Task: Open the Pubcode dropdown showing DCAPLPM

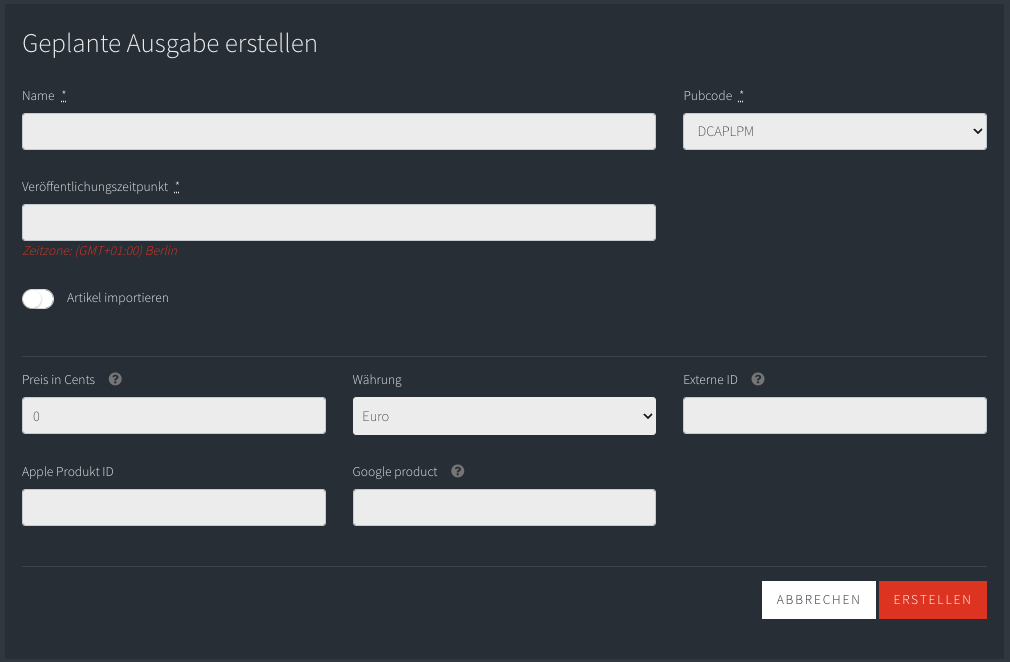Action: (x=835, y=131)
